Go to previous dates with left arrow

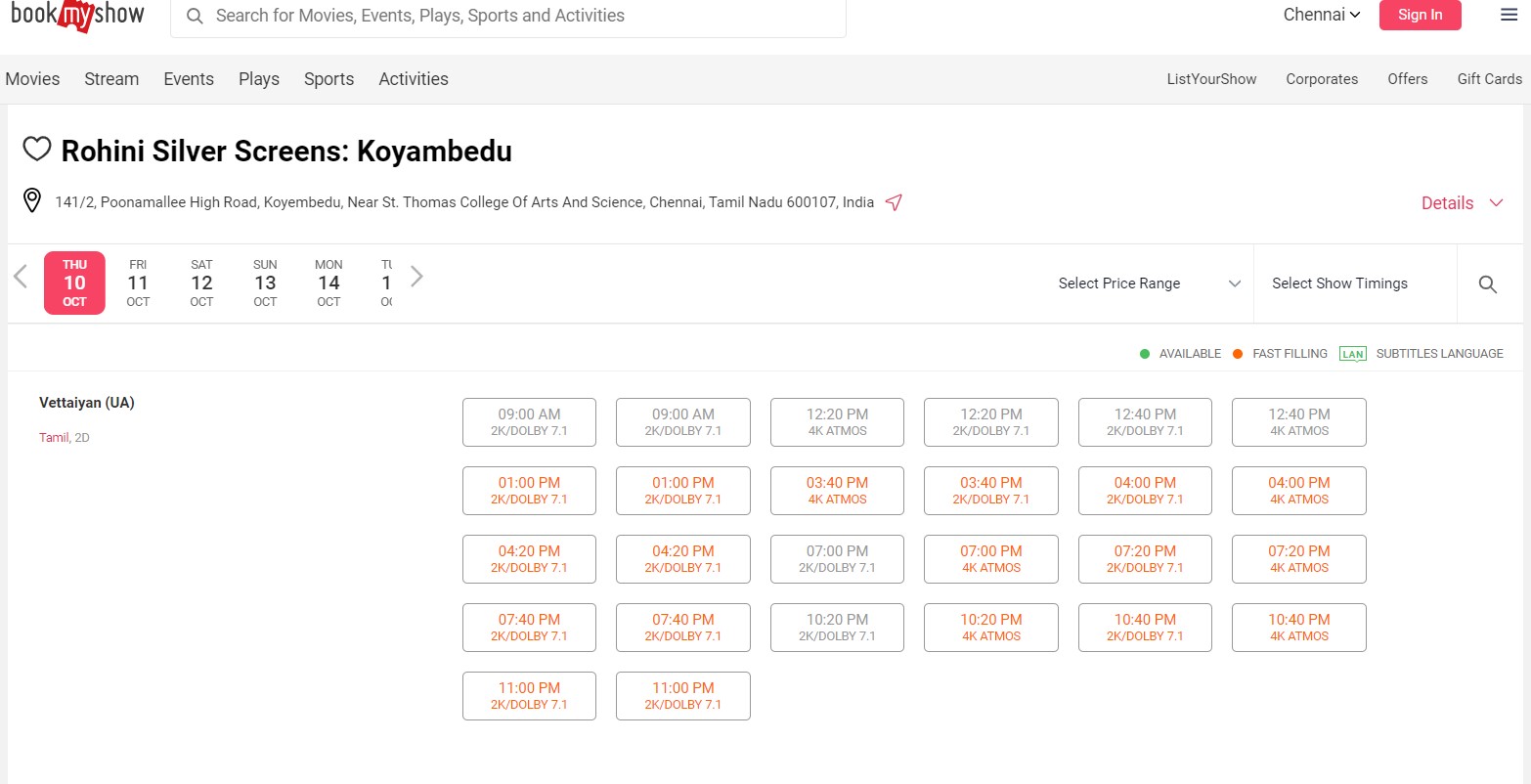(21, 277)
